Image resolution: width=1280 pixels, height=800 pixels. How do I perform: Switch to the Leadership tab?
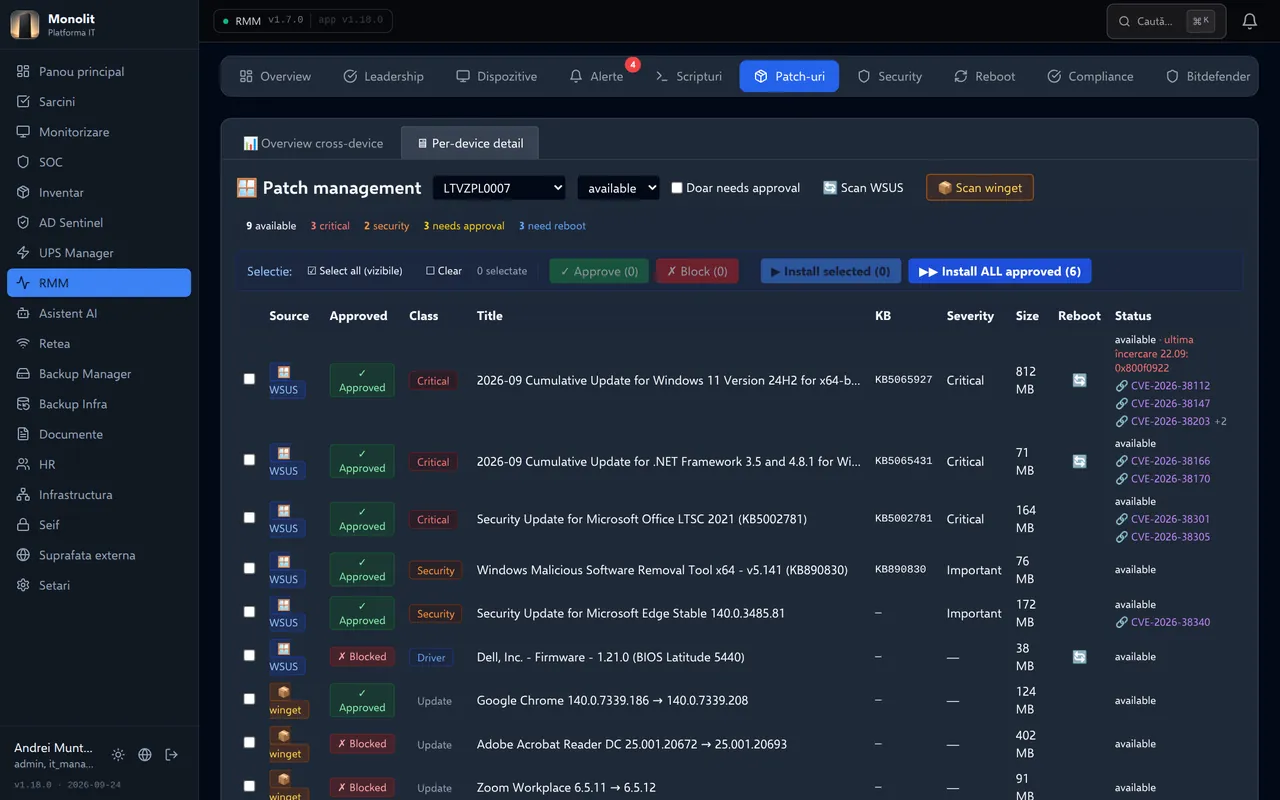tap(383, 76)
